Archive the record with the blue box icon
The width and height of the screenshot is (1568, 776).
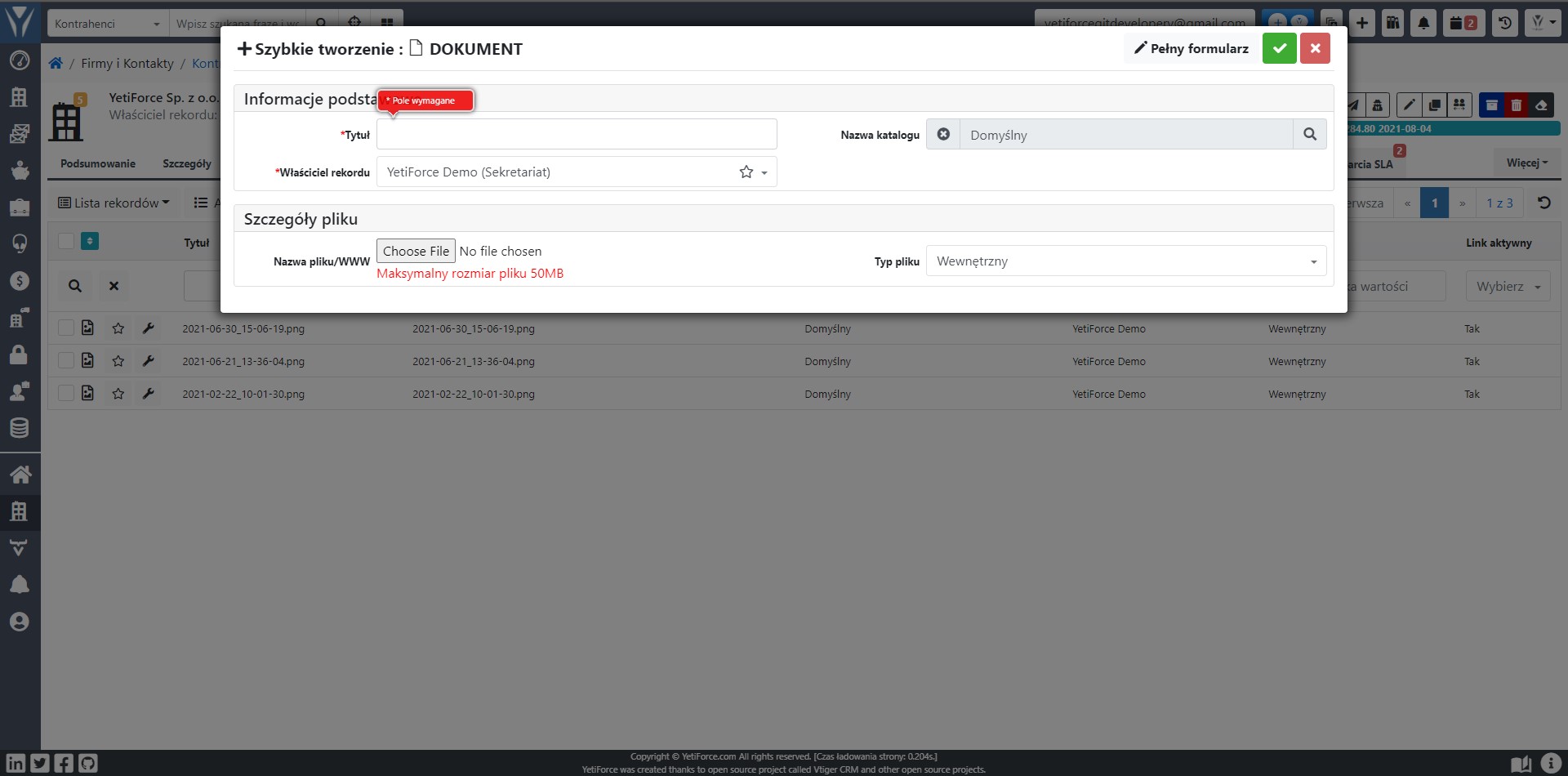(1491, 105)
